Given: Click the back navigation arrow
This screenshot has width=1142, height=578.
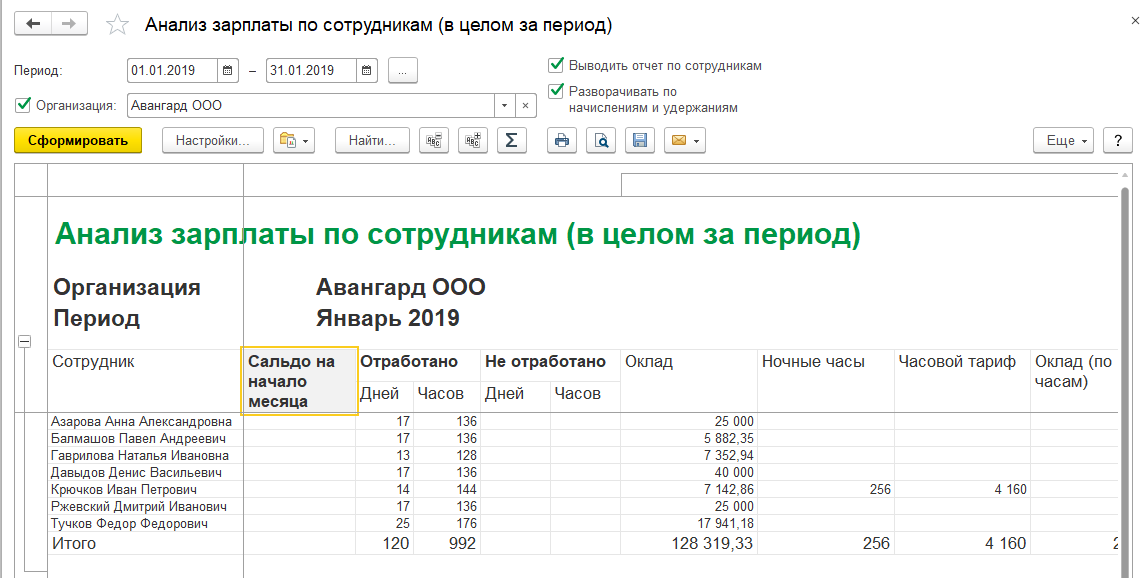Looking at the screenshot, I should (33, 24).
